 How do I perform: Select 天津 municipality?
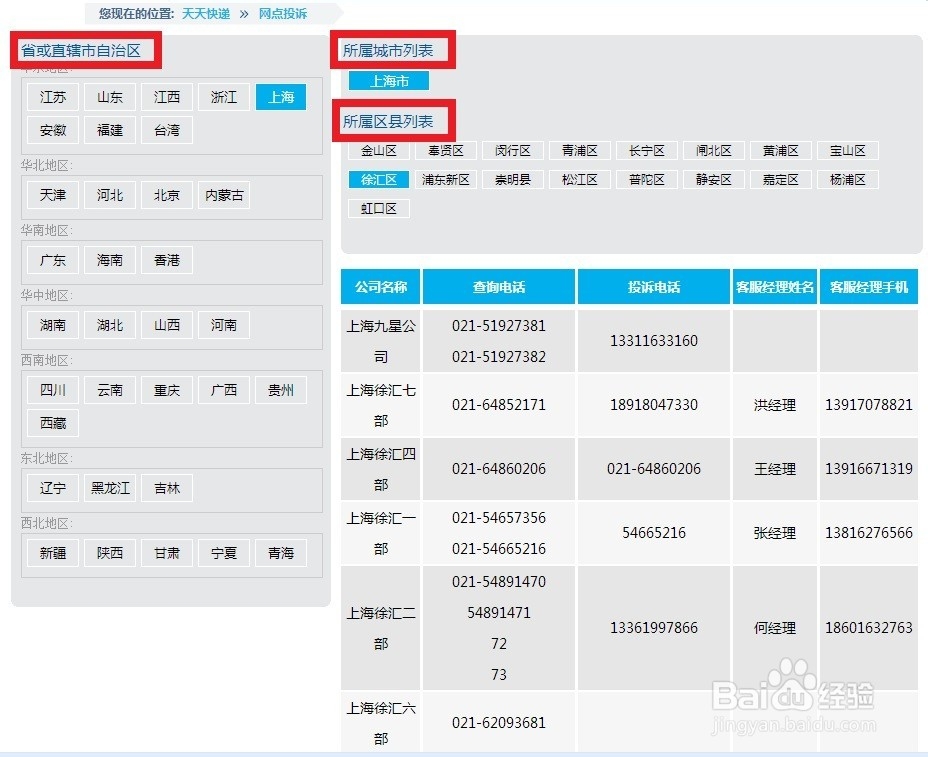53,195
